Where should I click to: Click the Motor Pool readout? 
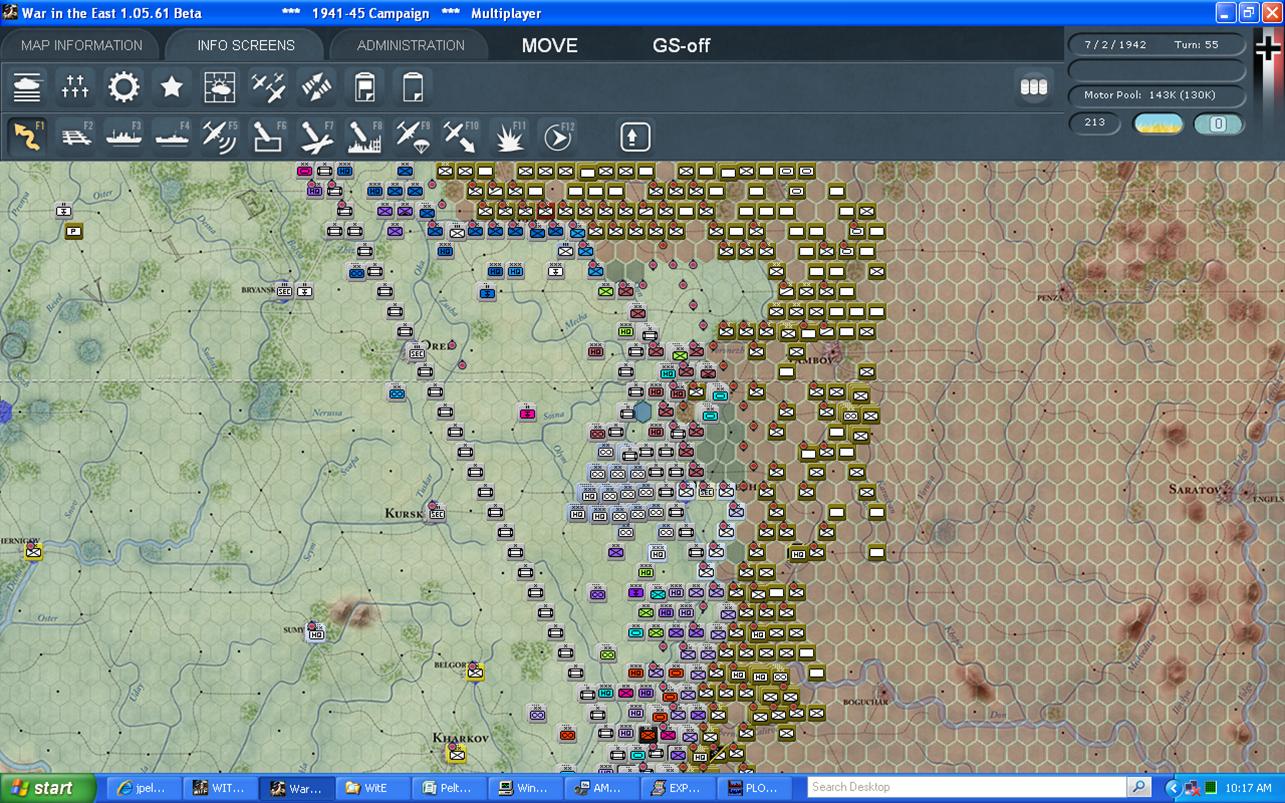pyautogui.click(x=1156, y=95)
